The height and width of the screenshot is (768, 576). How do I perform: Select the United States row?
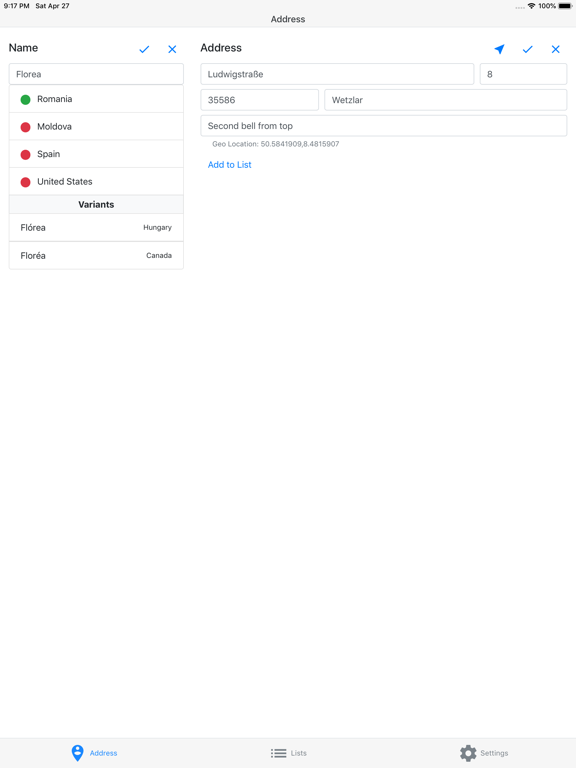pos(96,181)
